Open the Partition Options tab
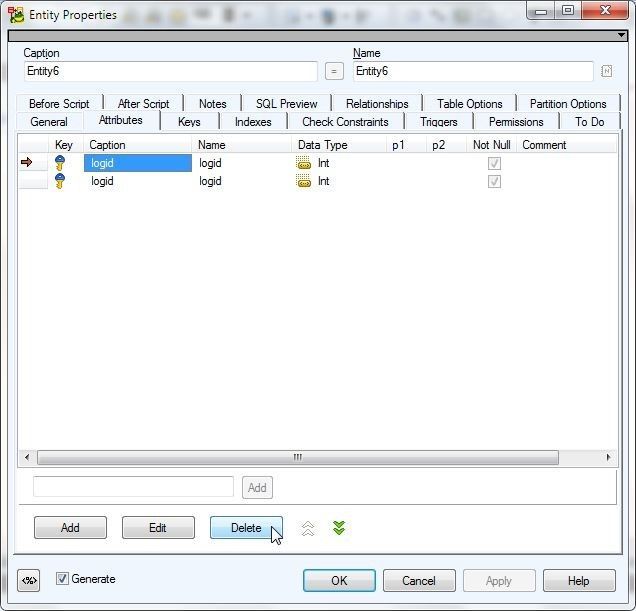The width and height of the screenshot is (636, 611). pyautogui.click(x=568, y=103)
